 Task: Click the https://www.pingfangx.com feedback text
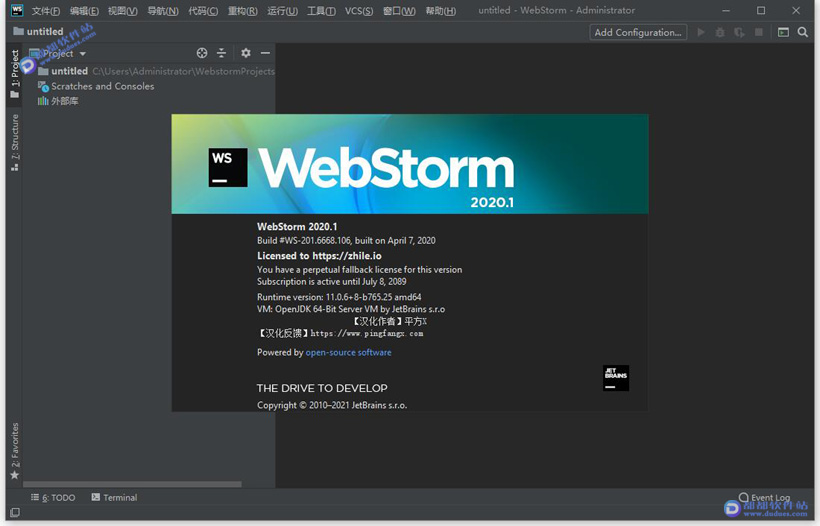click(367, 333)
